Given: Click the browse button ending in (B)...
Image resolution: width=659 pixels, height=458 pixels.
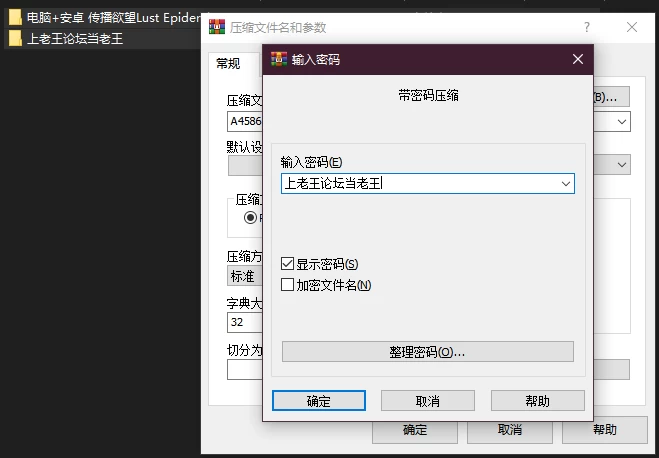Looking at the screenshot, I should click(x=612, y=97).
